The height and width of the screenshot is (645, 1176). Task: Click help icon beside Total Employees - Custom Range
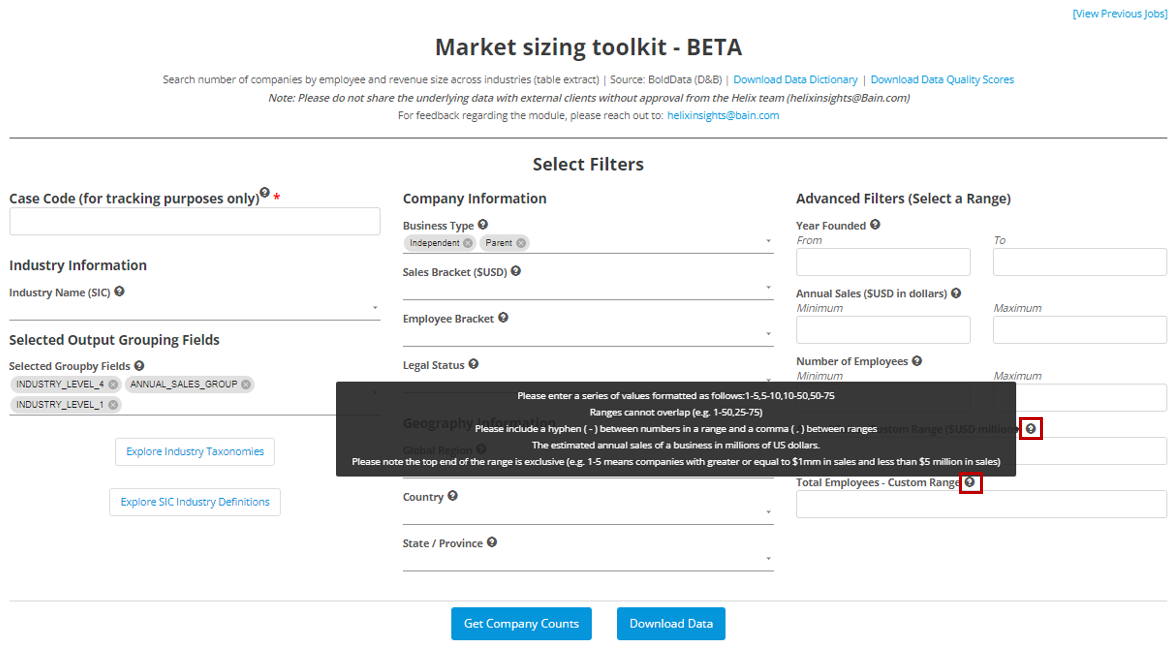click(969, 483)
